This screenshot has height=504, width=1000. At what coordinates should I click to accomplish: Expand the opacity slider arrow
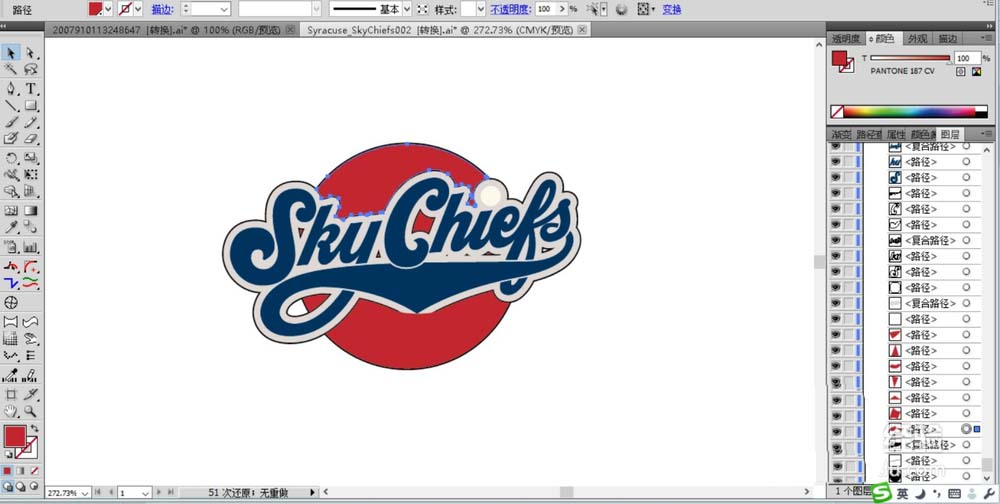coord(562,9)
